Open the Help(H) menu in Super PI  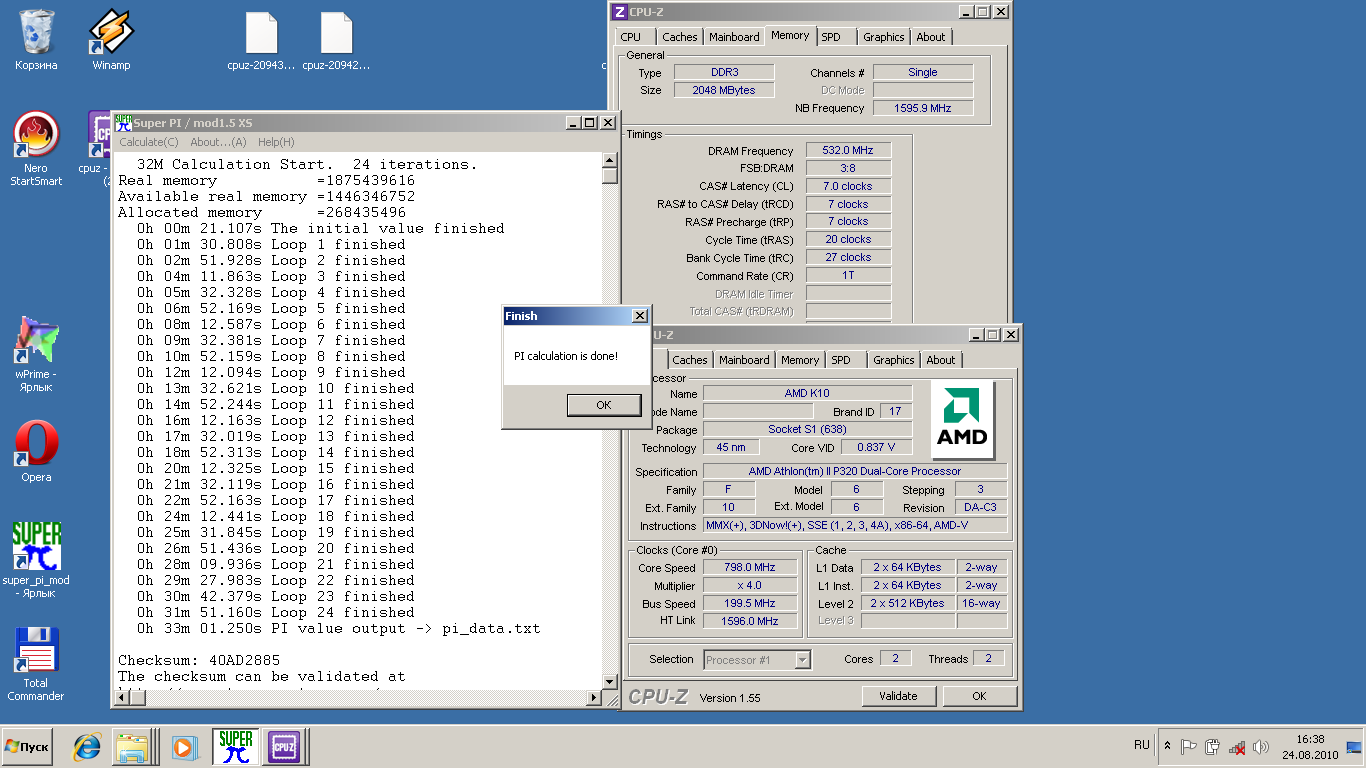276,142
